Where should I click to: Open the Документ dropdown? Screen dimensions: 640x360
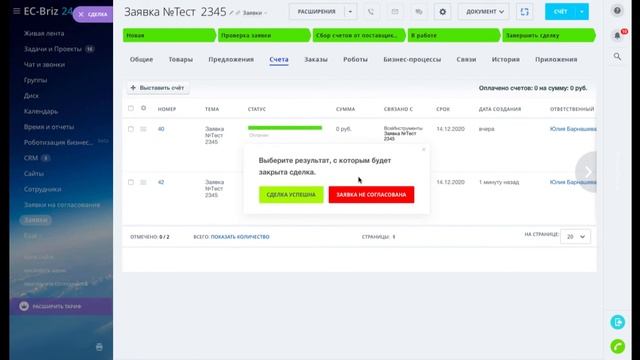coord(484,12)
